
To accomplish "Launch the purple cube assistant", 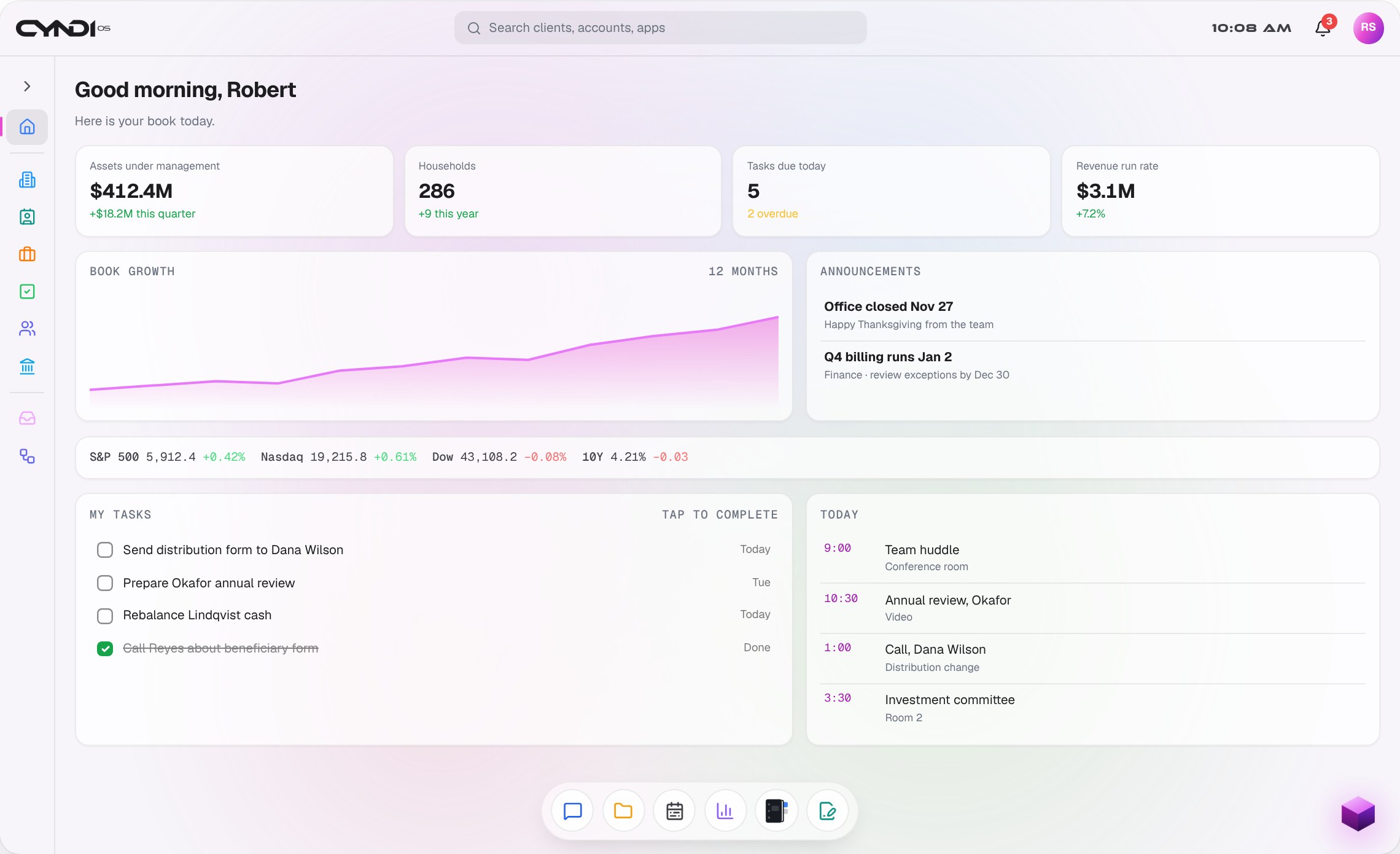I will pyautogui.click(x=1358, y=813).
